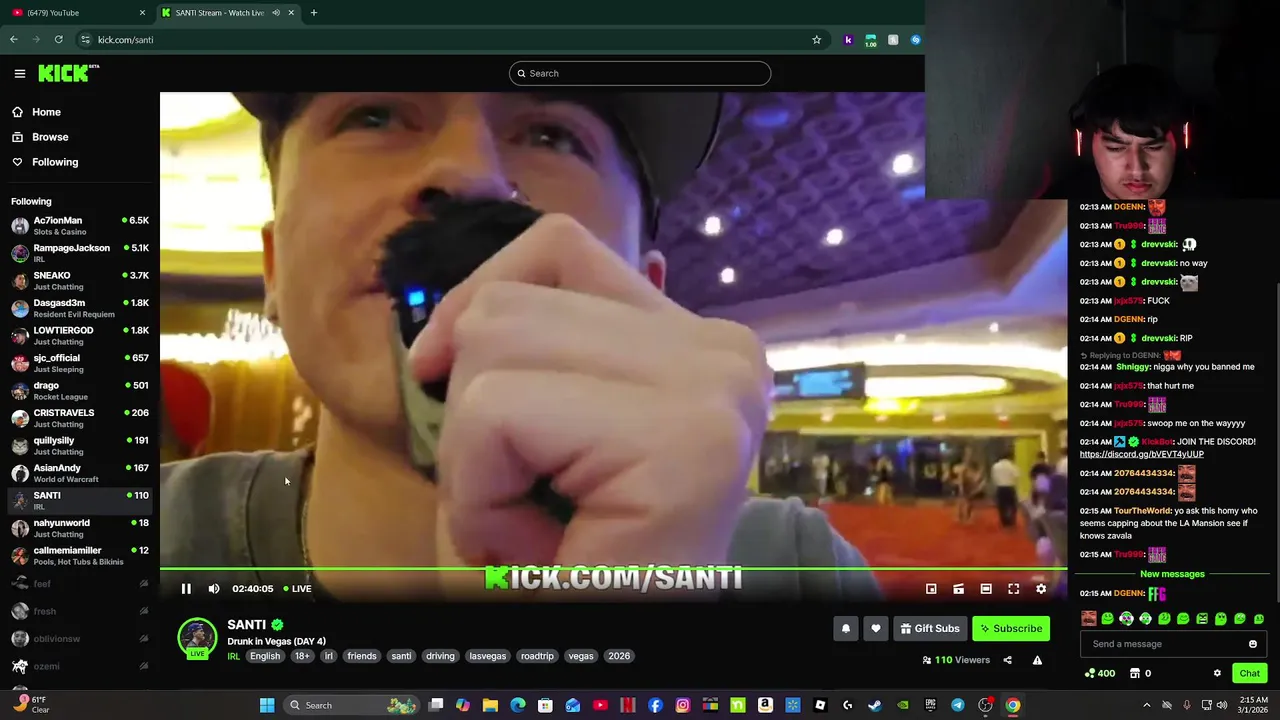Open Steam from the taskbar
The image size is (1280, 720).
[x=875, y=705]
